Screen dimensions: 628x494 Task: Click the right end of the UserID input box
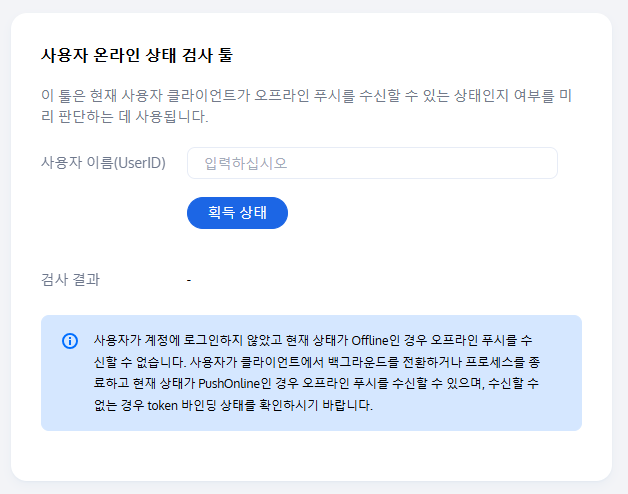(x=545, y=163)
